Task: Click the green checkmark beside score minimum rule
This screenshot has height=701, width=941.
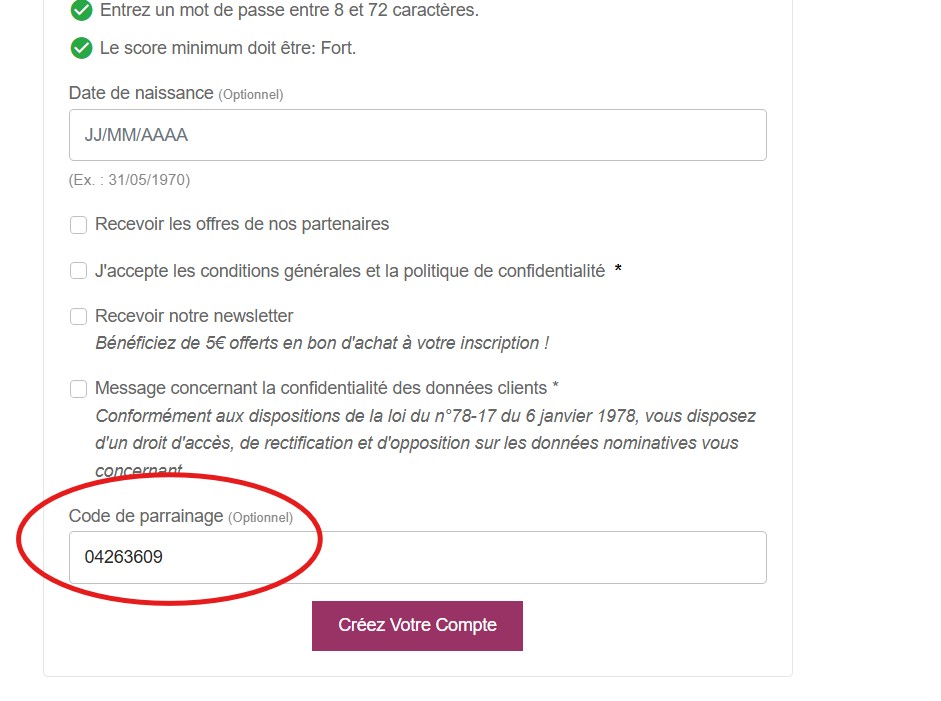Action: (x=80, y=47)
